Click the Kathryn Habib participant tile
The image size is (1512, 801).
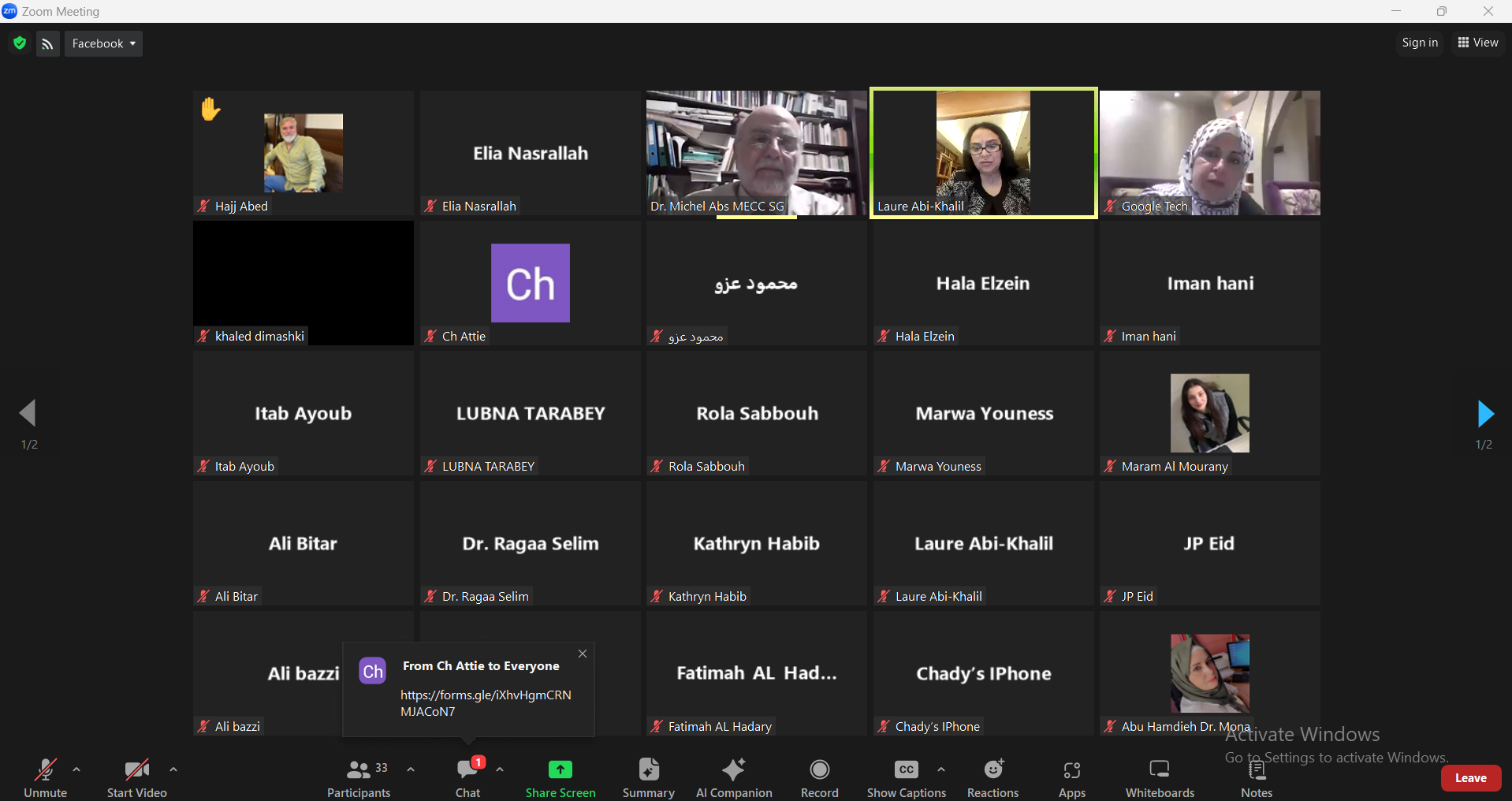(757, 543)
